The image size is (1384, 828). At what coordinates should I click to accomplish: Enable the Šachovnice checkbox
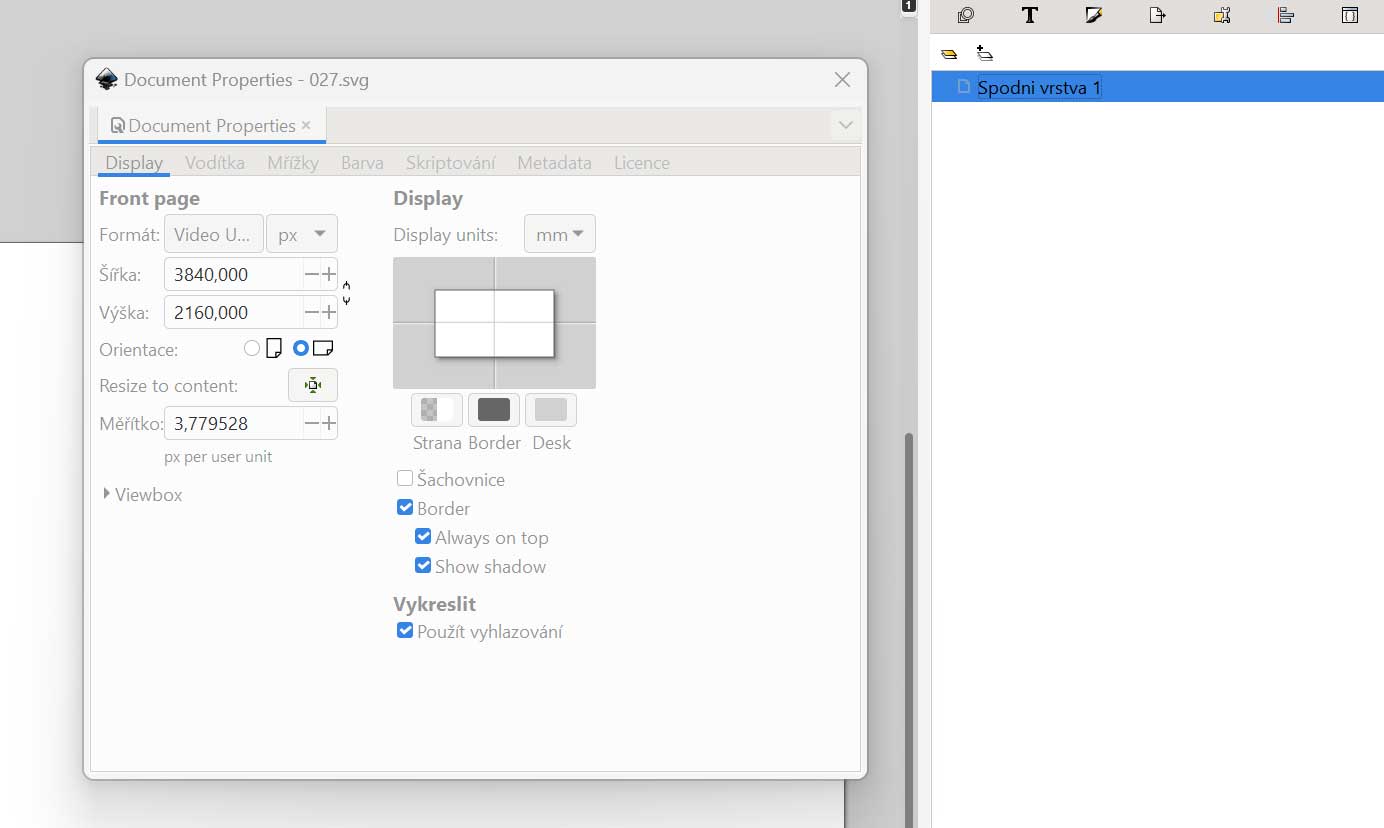tap(405, 479)
